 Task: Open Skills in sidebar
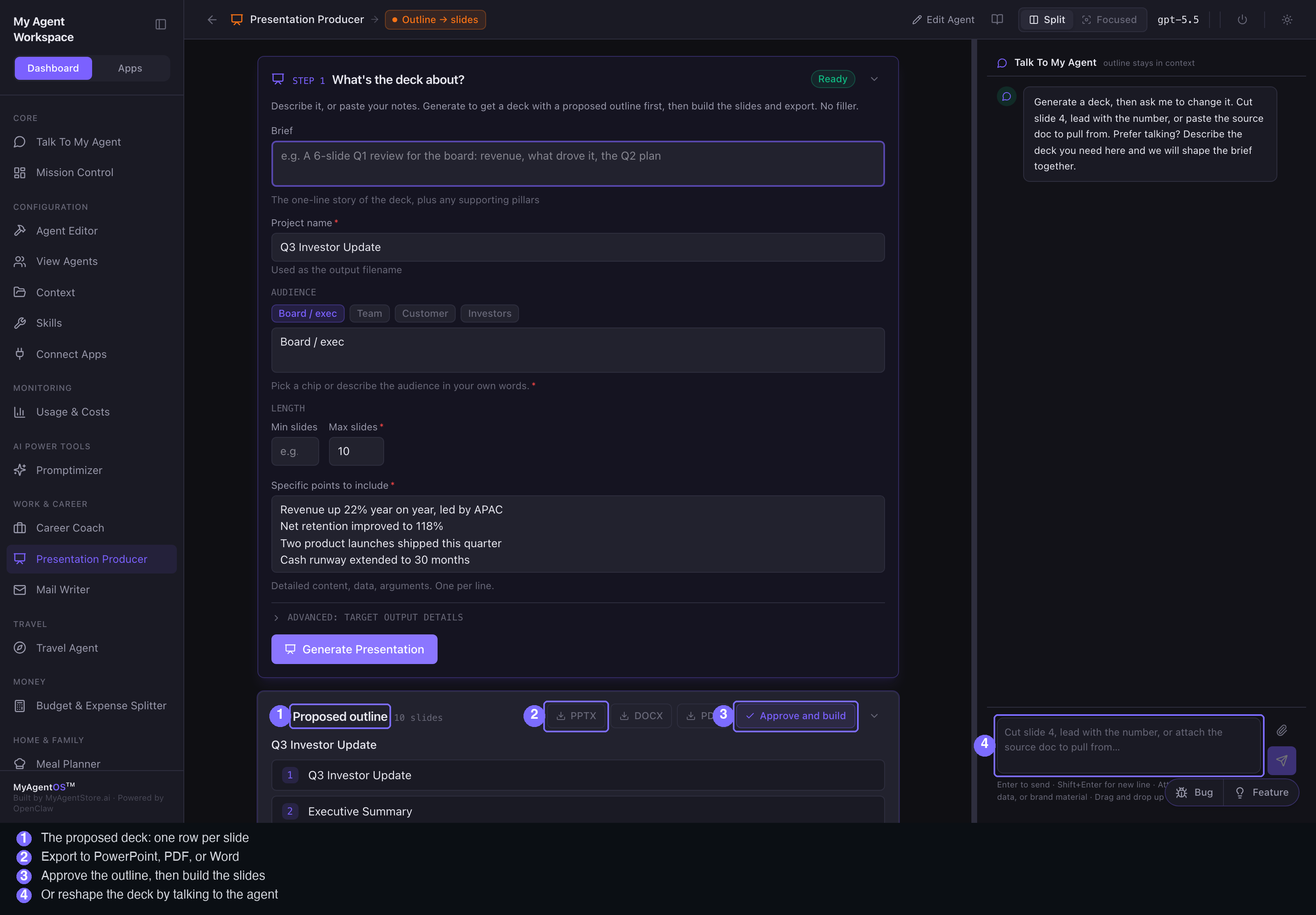pyautogui.click(x=92, y=323)
